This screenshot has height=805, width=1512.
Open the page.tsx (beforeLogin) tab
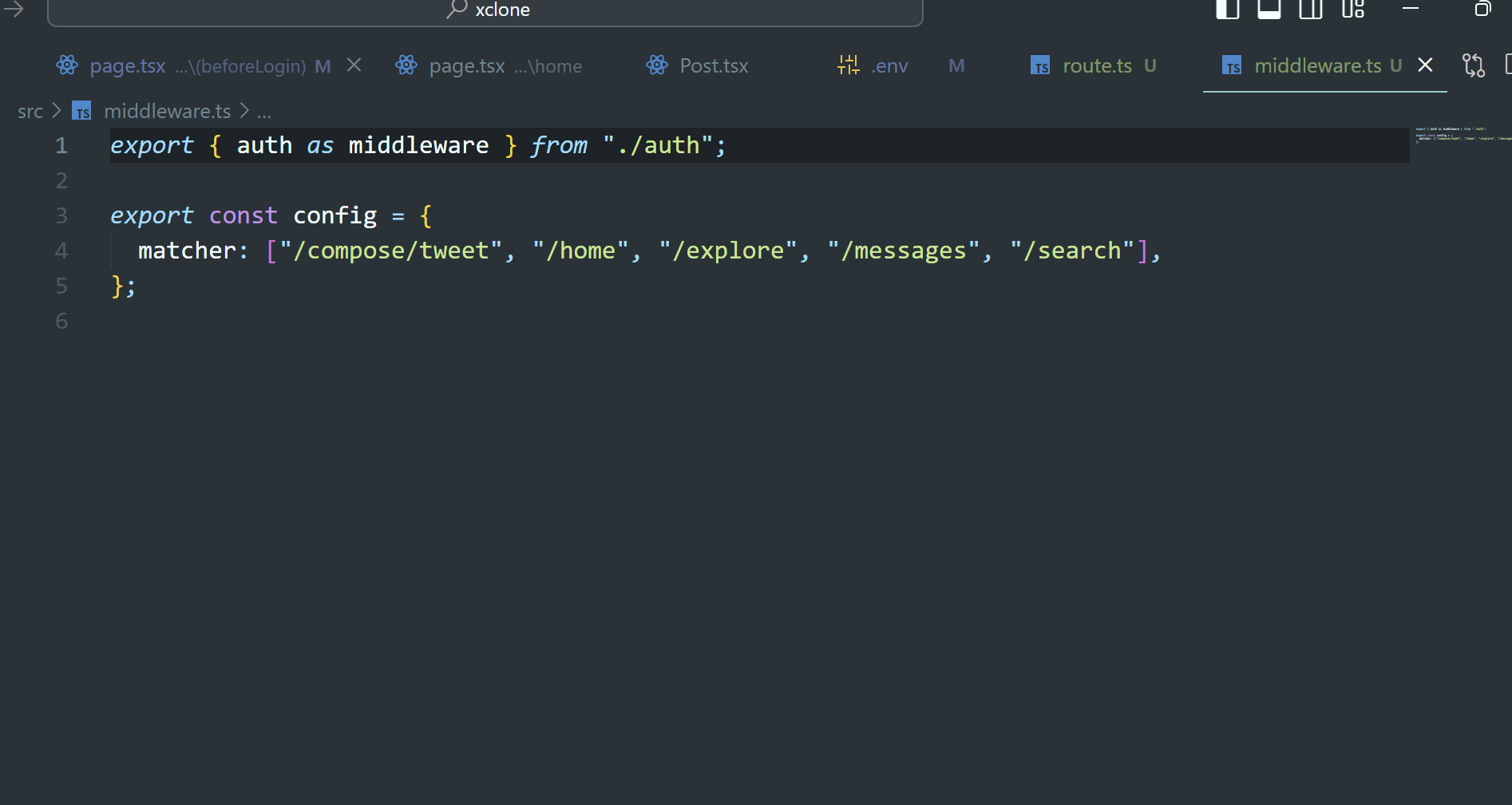click(198, 66)
